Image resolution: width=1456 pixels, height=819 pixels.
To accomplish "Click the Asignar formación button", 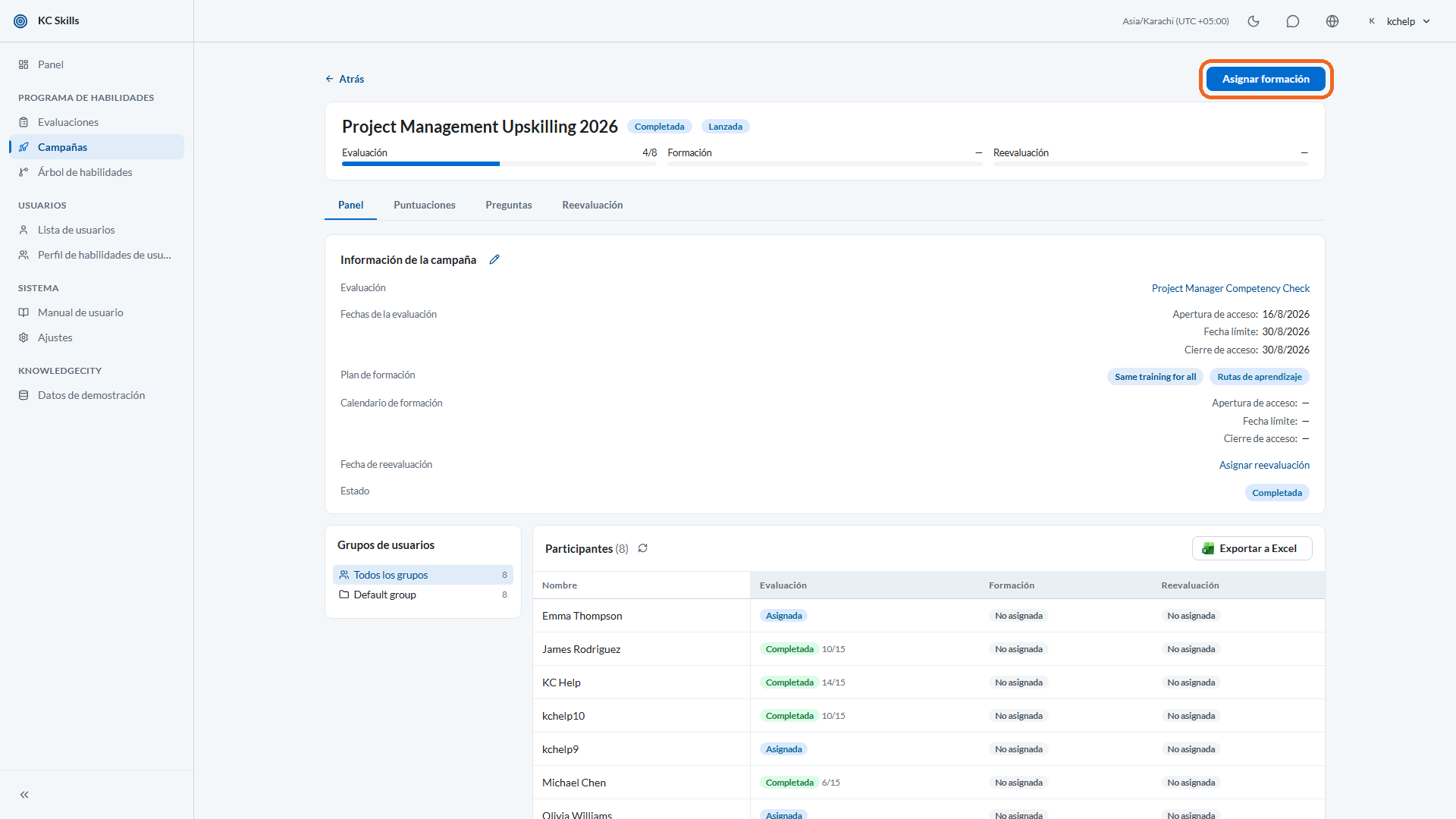I will [1266, 79].
